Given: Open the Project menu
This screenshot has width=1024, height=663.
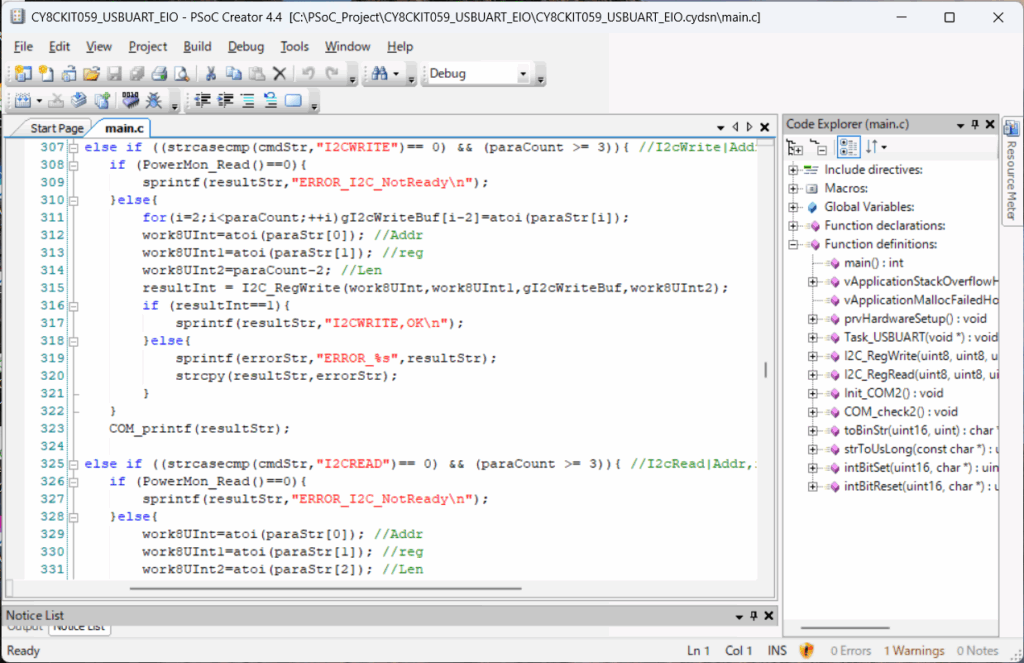Looking at the screenshot, I should 148,46.
